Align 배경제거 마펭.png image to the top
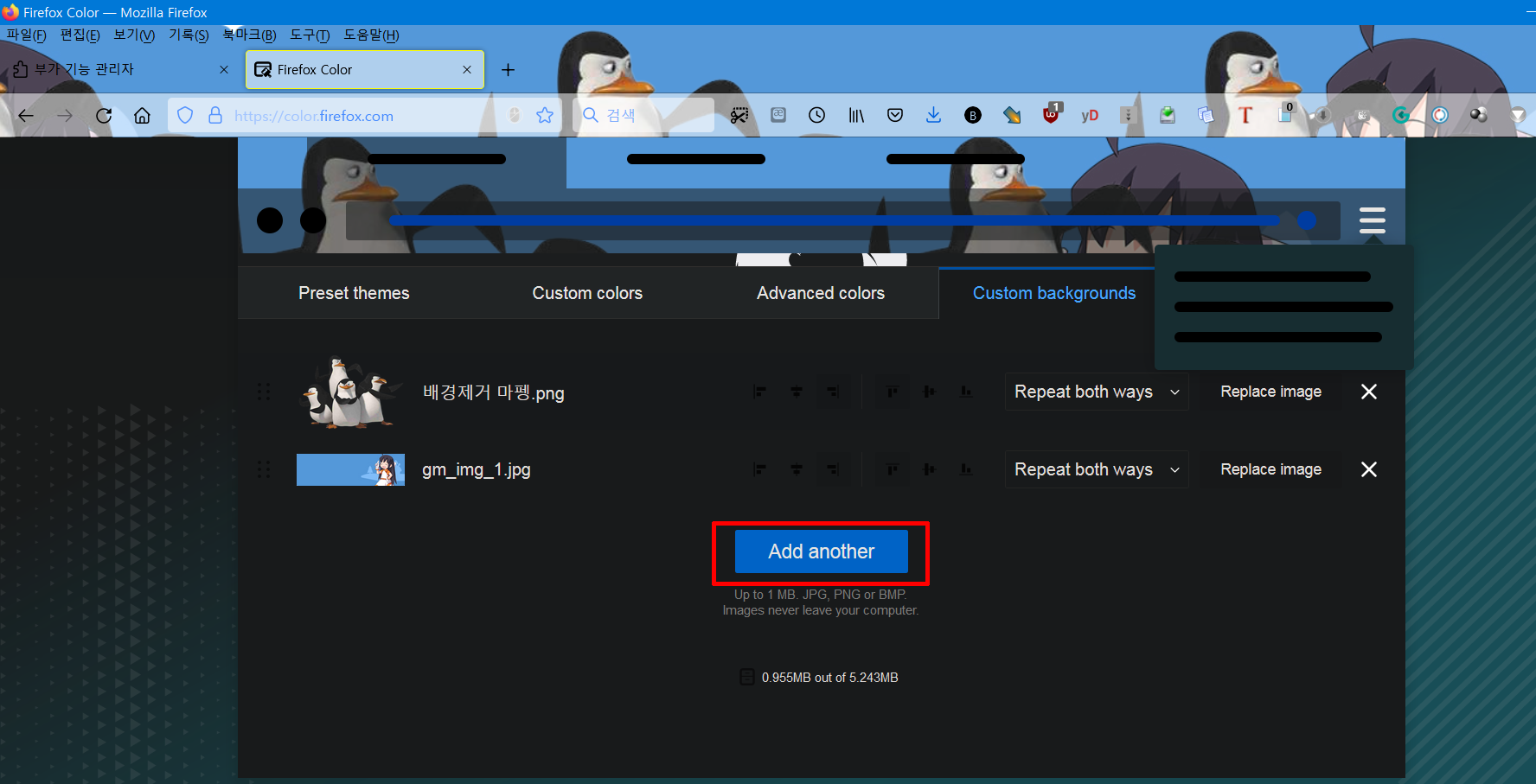 [892, 392]
